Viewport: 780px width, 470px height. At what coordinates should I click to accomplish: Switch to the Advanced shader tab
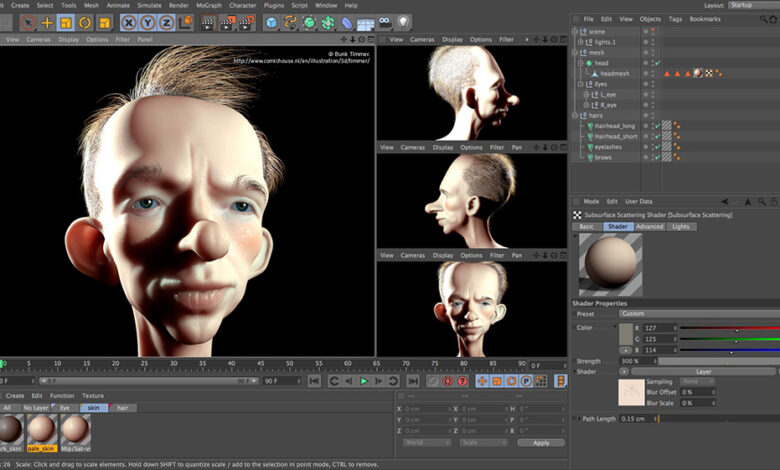[649, 227]
